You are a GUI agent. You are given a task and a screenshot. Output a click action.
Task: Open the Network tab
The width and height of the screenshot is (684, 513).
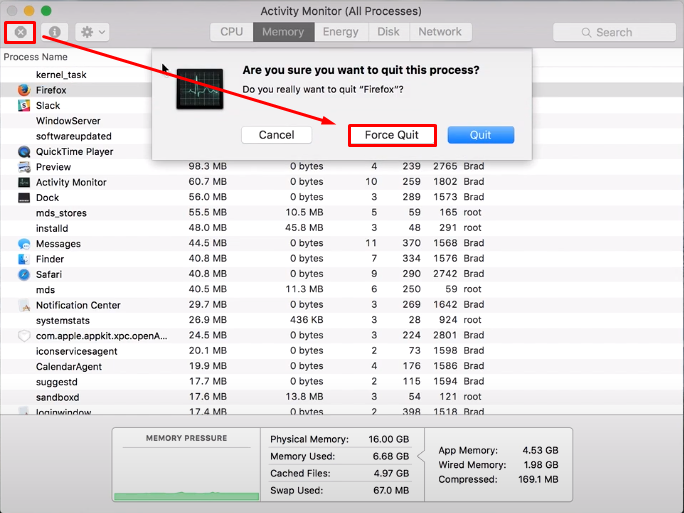pyautogui.click(x=440, y=32)
